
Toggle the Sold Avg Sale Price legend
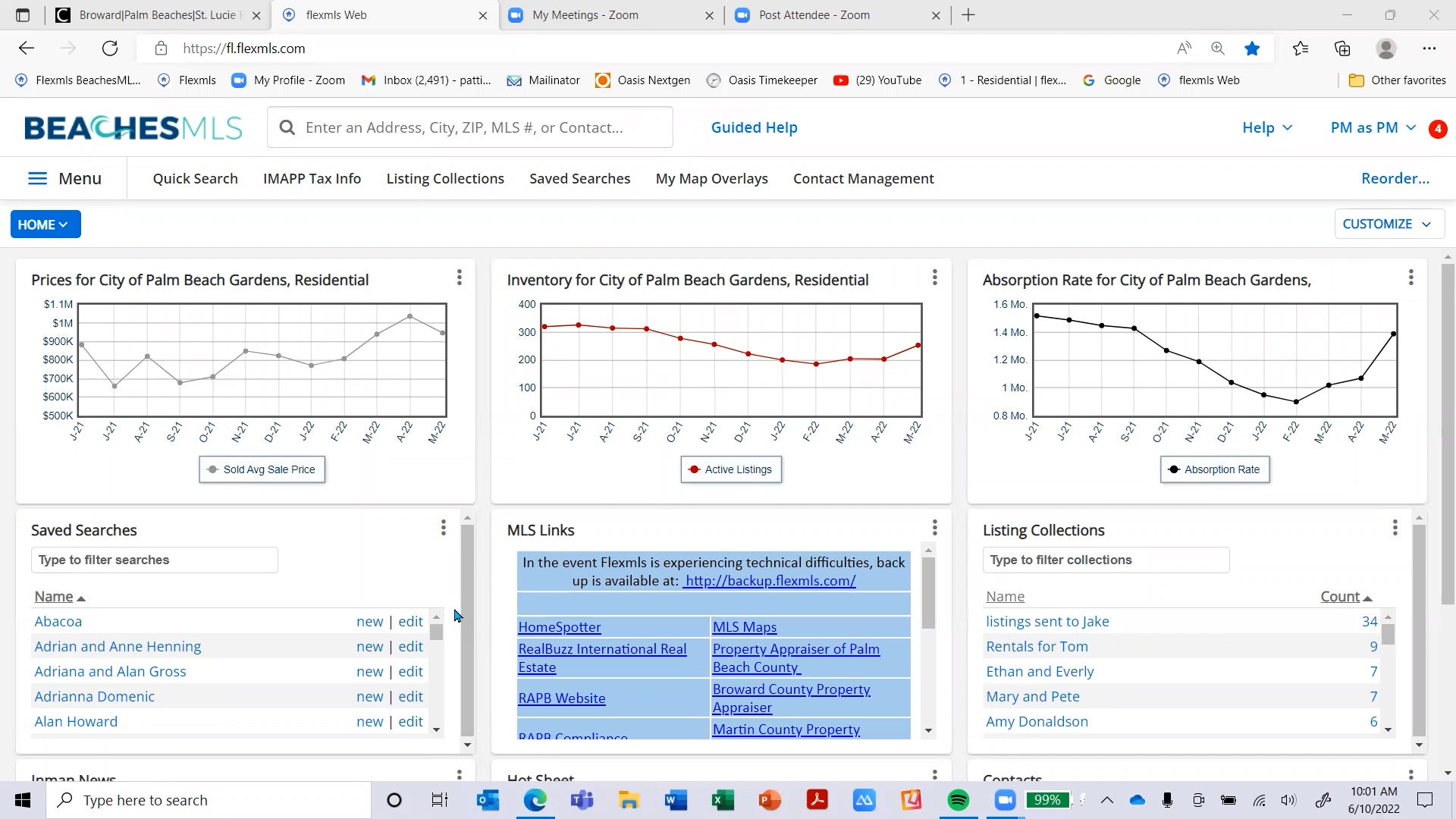pos(262,469)
